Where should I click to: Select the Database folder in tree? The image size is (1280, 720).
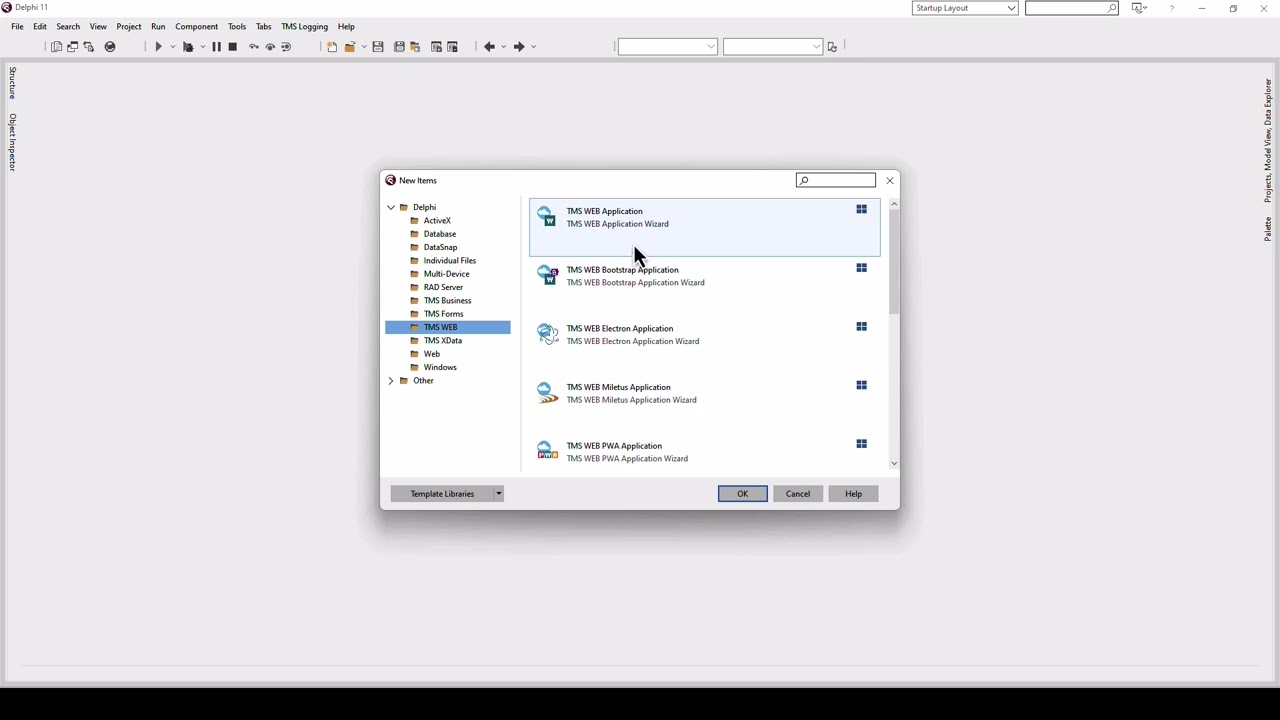tap(440, 234)
